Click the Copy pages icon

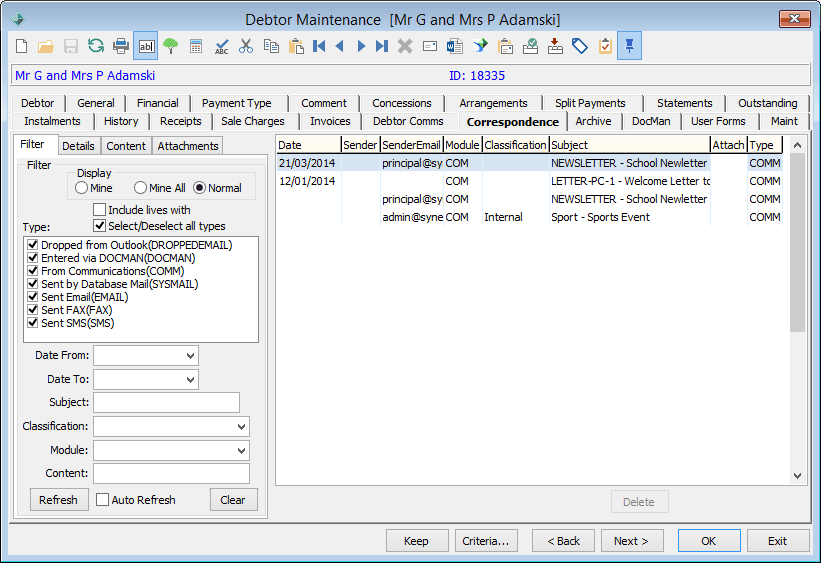click(x=271, y=46)
